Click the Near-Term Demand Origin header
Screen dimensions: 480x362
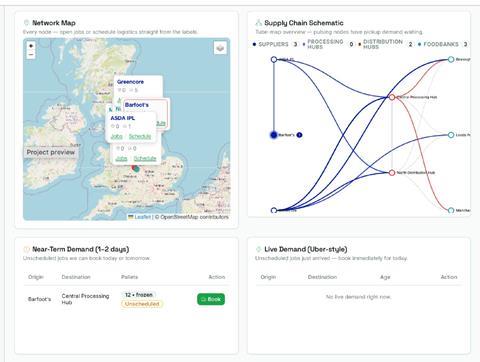point(36,277)
